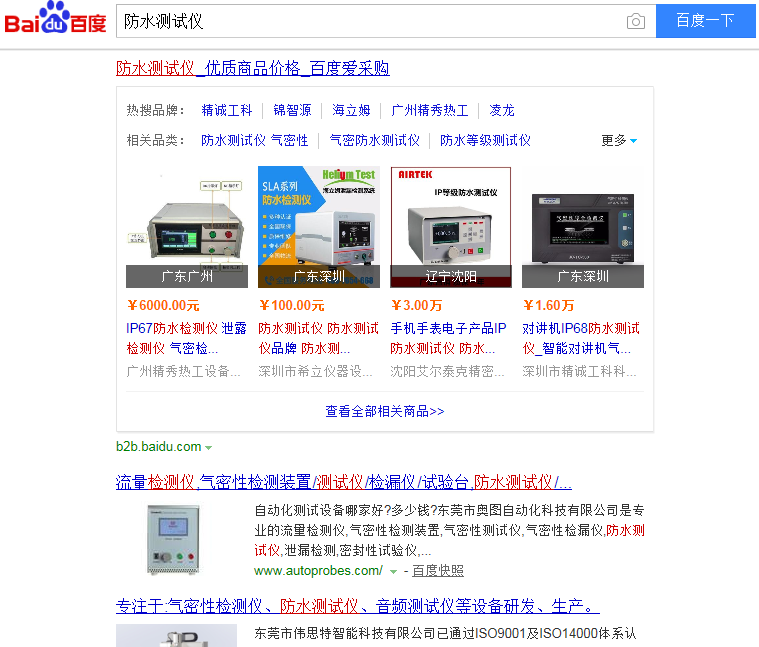Click the 热搜品牌 label
Screen dimensions: 759x647
pos(155,110)
